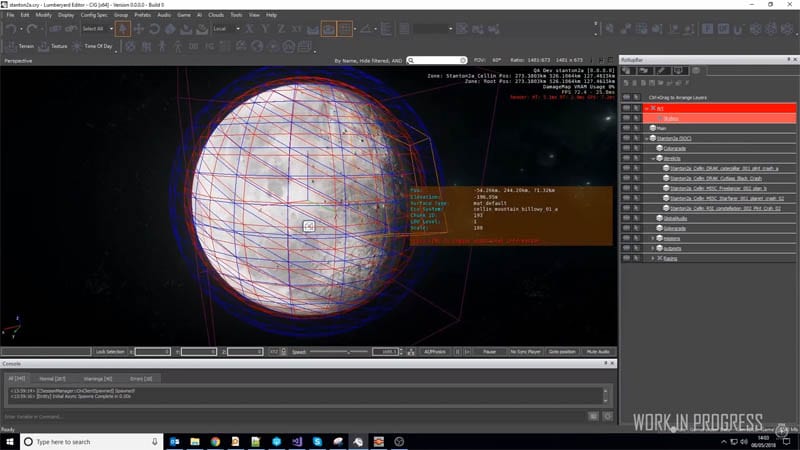
Task: Expand the missions layer group
Action: [x=653, y=238]
